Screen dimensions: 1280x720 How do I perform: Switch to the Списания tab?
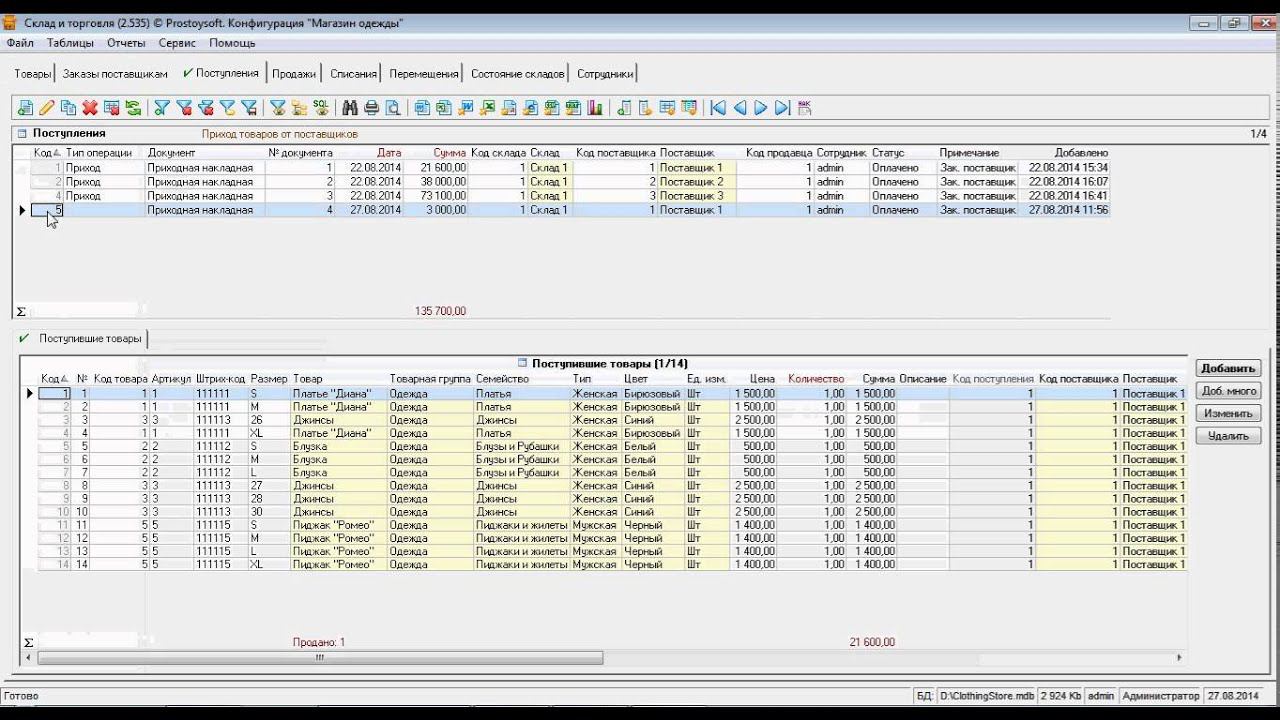(353, 74)
